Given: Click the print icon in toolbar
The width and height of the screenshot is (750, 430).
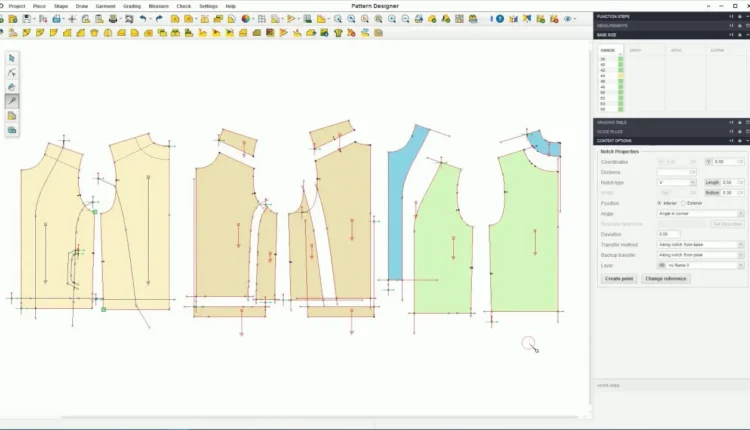Looking at the screenshot, I should [113, 19].
